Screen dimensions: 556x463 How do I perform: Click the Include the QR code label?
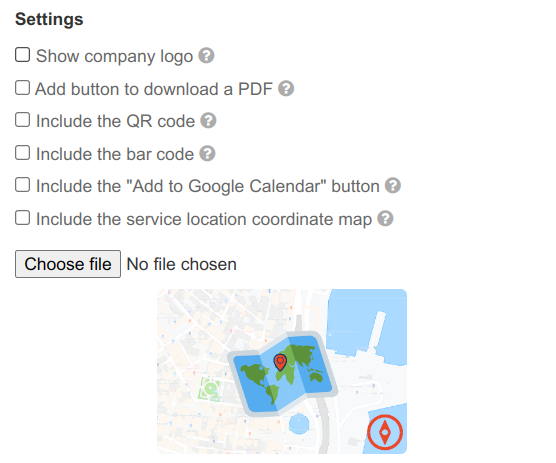coord(115,121)
